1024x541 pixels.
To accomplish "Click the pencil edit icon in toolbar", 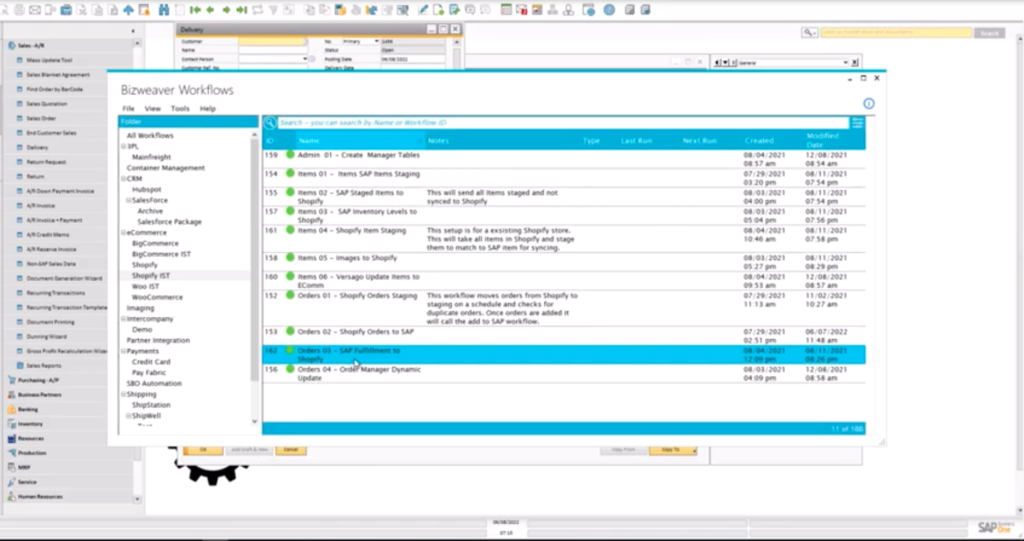I will pyautogui.click(x=423, y=10).
